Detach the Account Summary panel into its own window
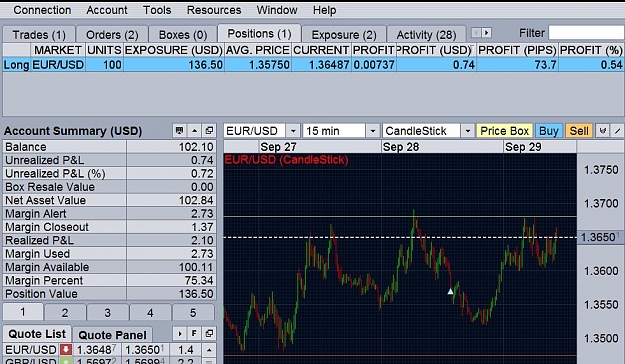Screen dimensions: 625x364 (x=209, y=130)
